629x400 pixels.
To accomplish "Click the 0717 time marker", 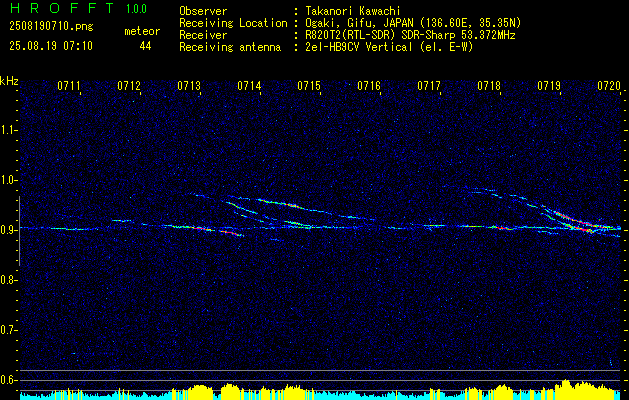I will 429,86.
